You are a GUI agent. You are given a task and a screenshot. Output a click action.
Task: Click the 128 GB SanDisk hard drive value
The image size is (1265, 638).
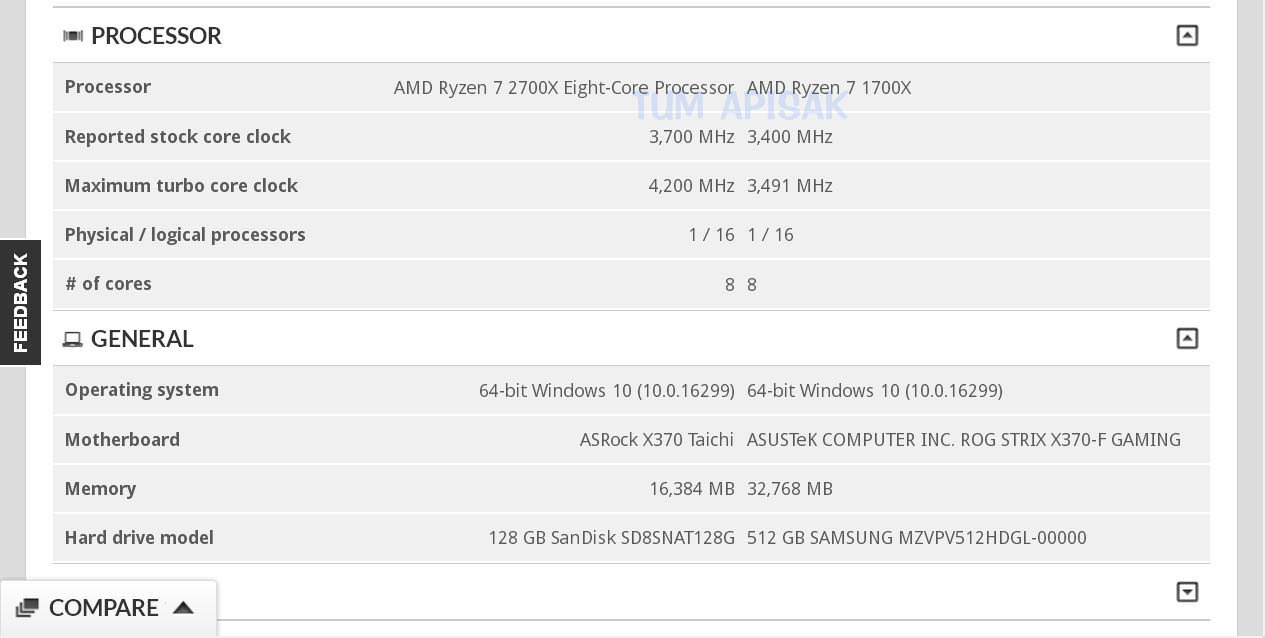(x=611, y=538)
